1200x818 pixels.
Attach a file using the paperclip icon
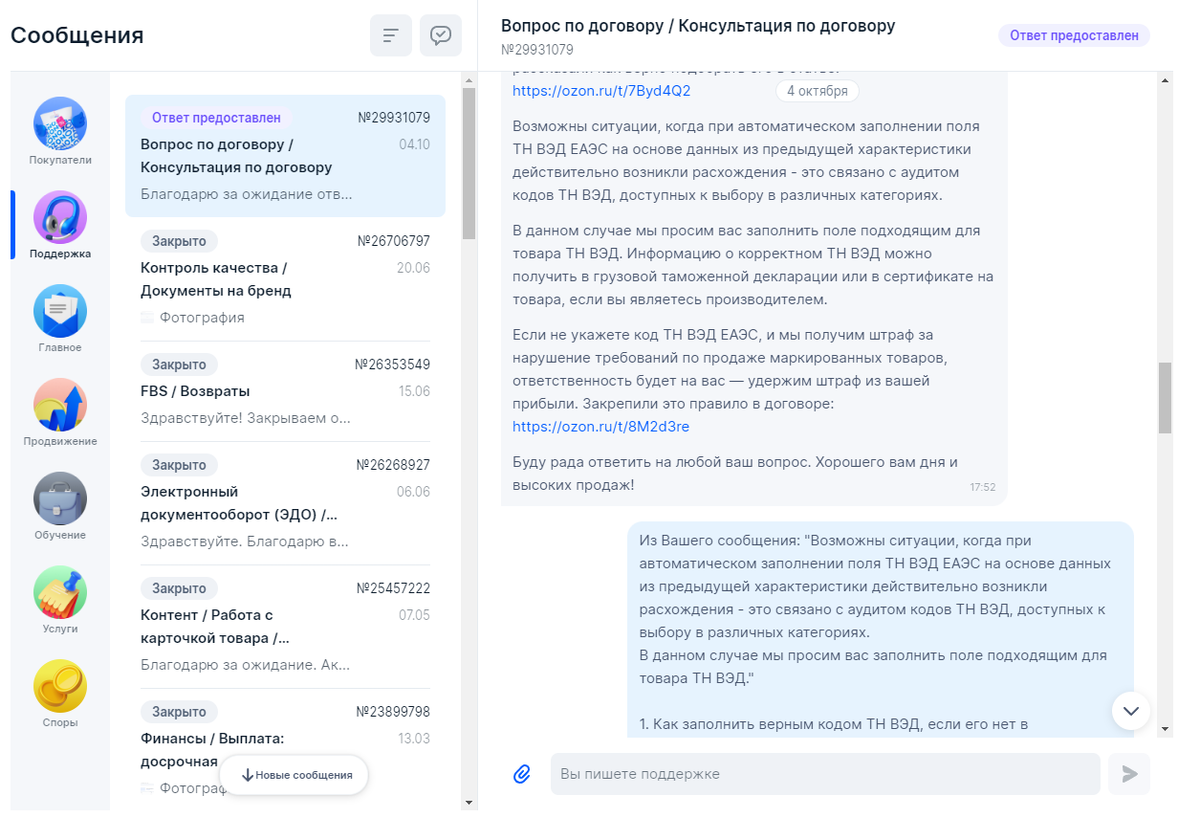(519, 772)
